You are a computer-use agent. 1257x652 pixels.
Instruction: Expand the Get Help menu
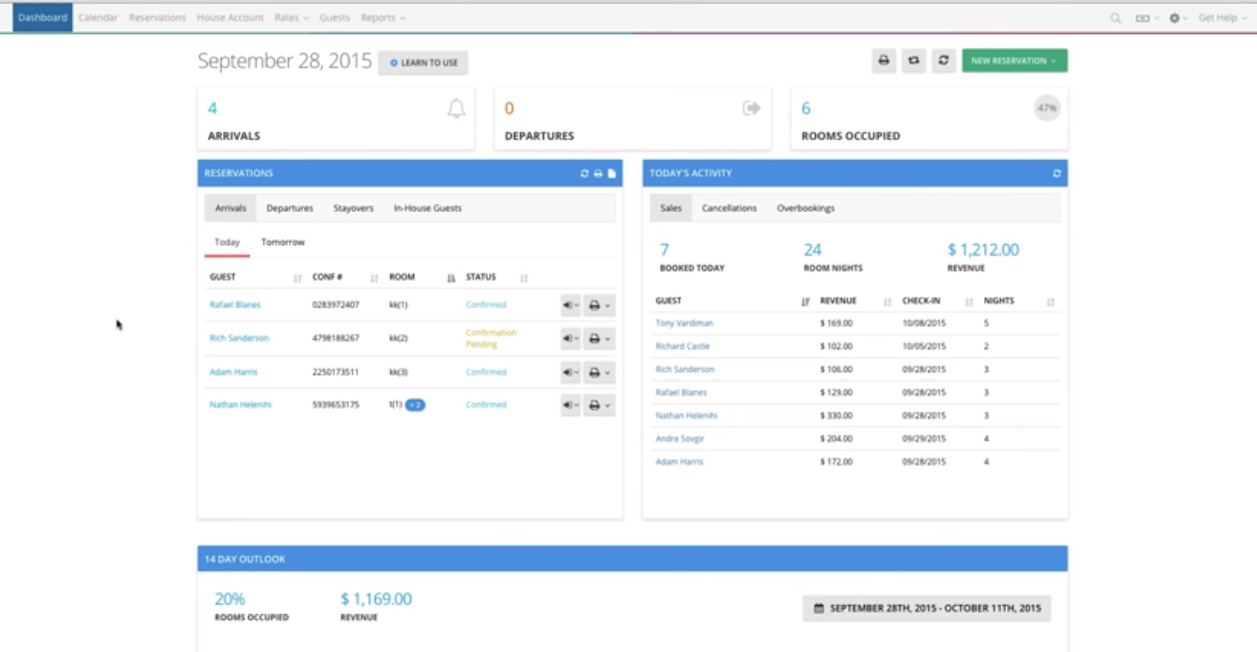click(1221, 18)
